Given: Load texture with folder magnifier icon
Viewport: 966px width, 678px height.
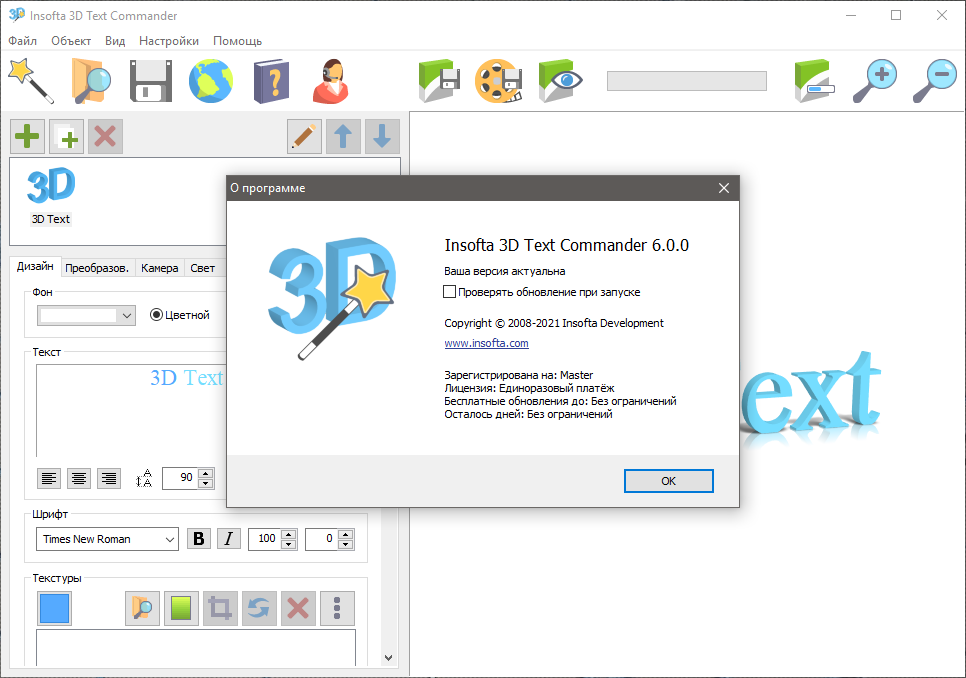Looking at the screenshot, I should (x=142, y=608).
